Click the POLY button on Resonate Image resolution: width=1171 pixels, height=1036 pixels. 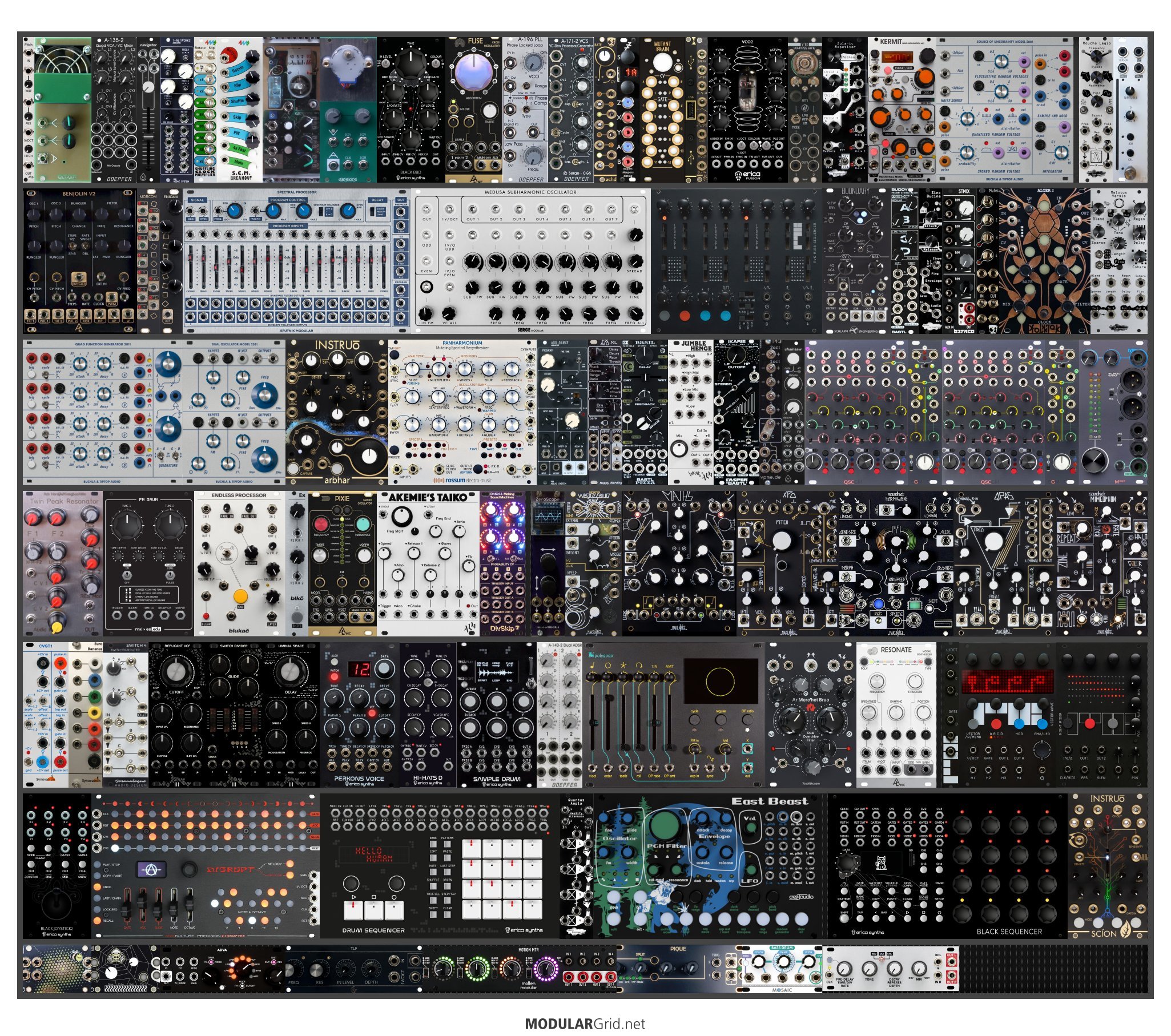864,661
